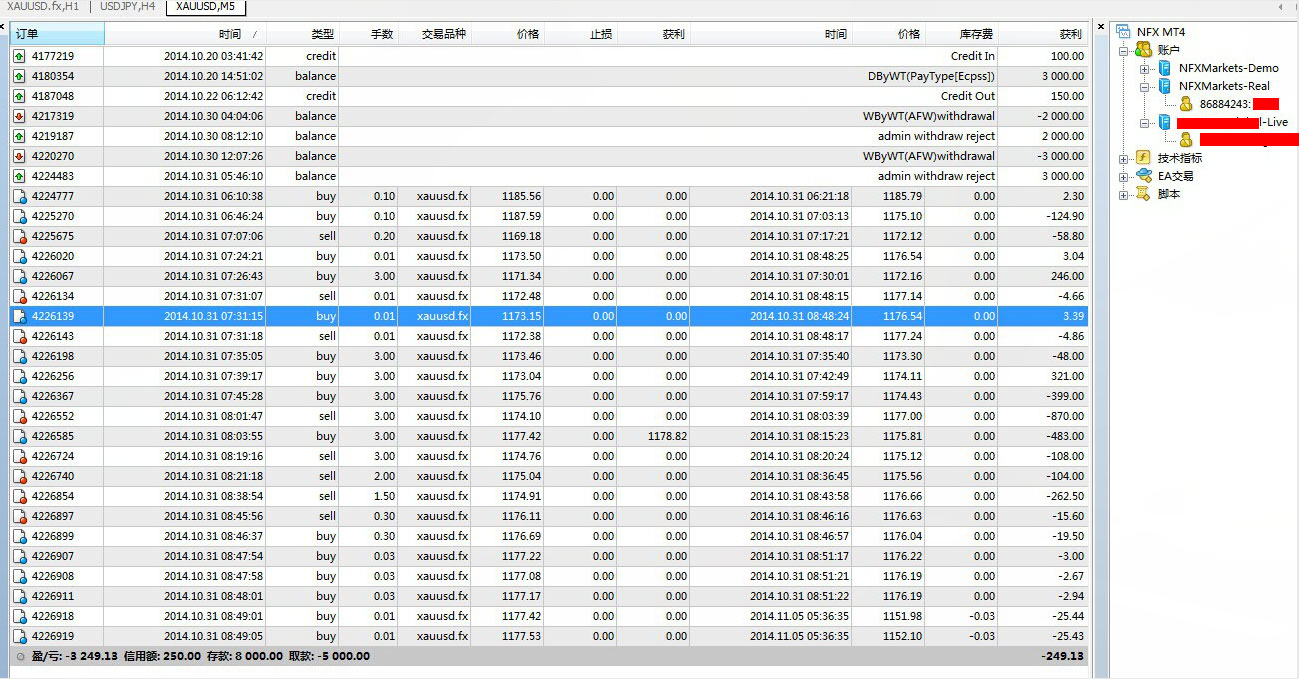1299x679 pixels.
Task: Click sell order icon of 4226134
Action: [x=19, y=296]
